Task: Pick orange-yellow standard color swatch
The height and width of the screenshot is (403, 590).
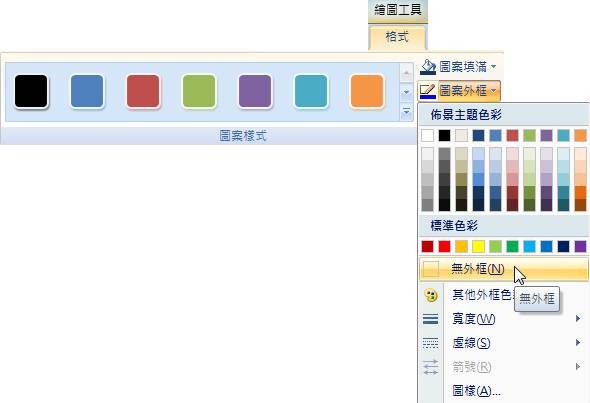Action: click(461, 246)
